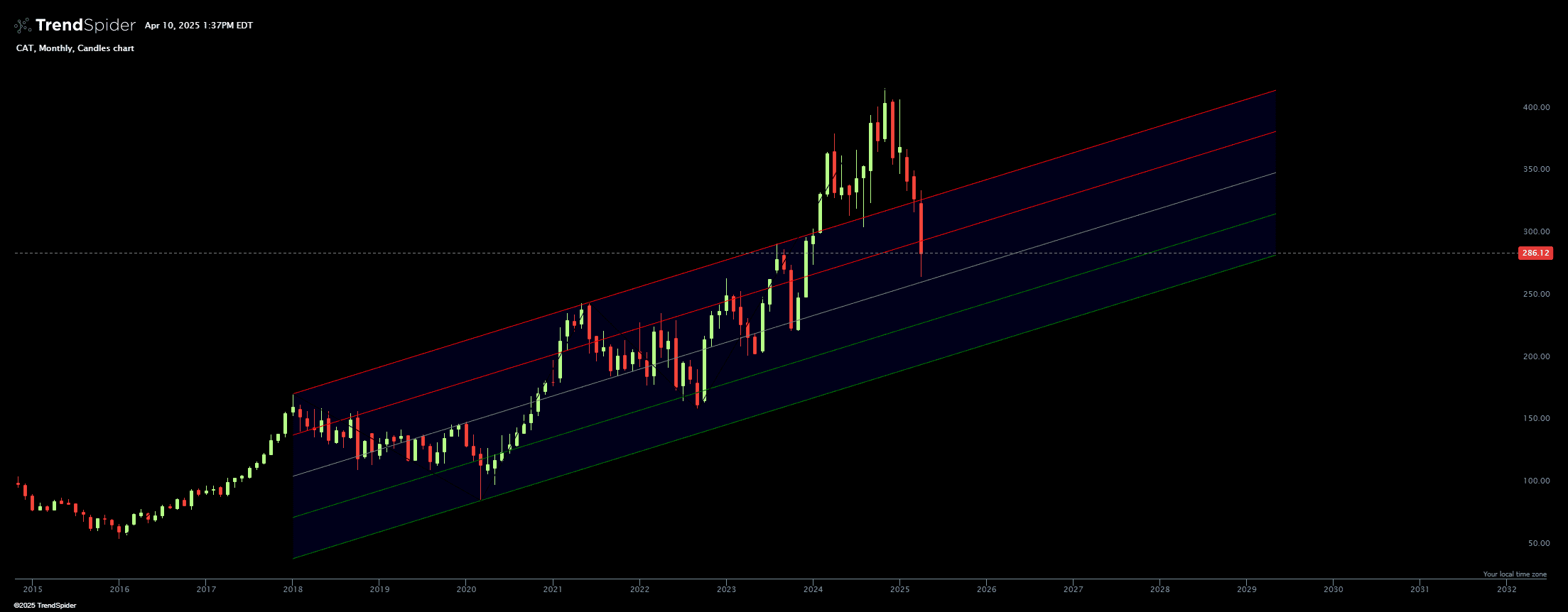Screen dimensions: 1568x612
Task: Click the red 286.12 current price tag
Action: click(1535, 253)
